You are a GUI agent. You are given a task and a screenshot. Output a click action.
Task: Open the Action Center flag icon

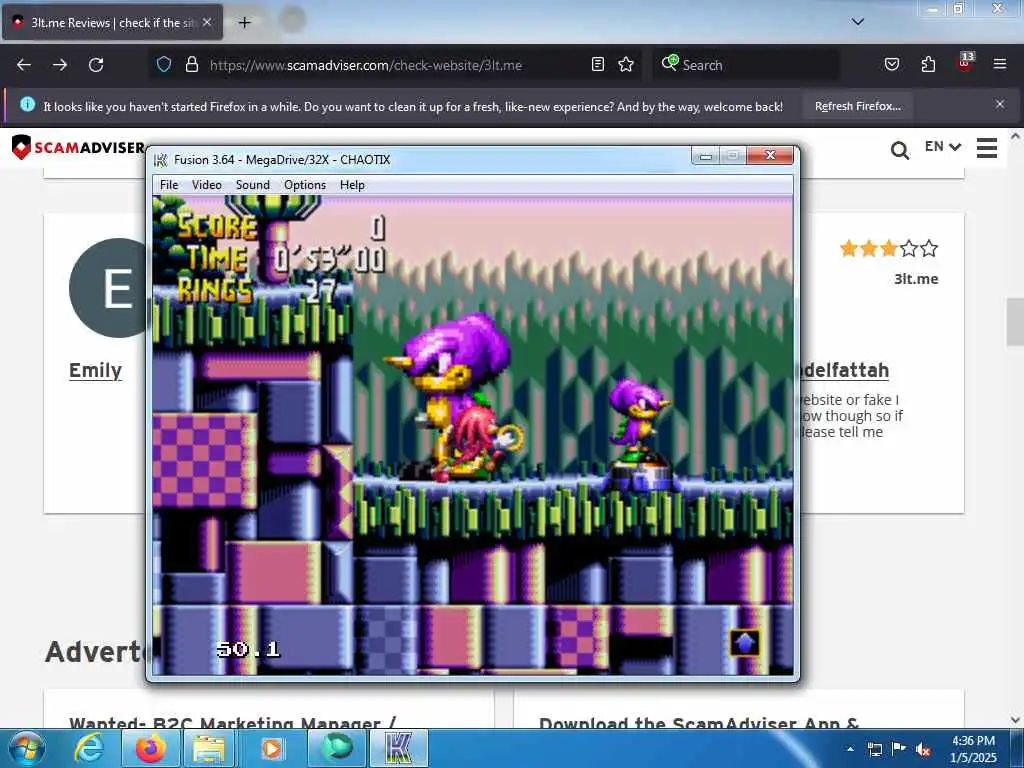tap(899, 748)
